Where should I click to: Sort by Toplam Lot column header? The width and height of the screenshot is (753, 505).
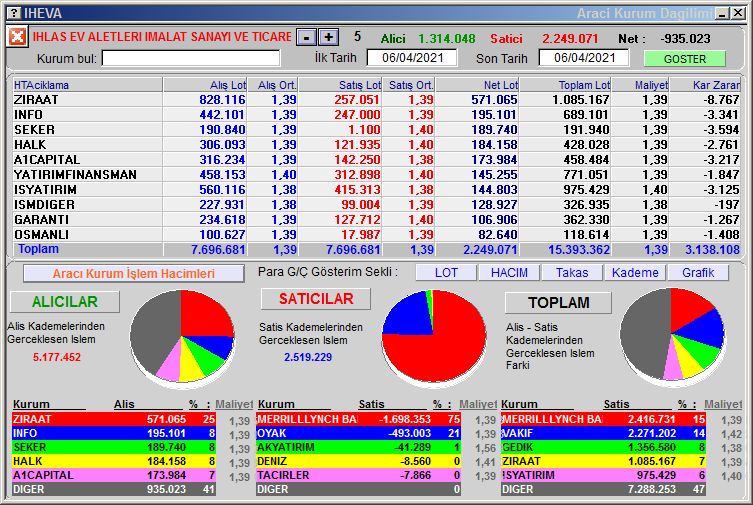coord(565,85)
